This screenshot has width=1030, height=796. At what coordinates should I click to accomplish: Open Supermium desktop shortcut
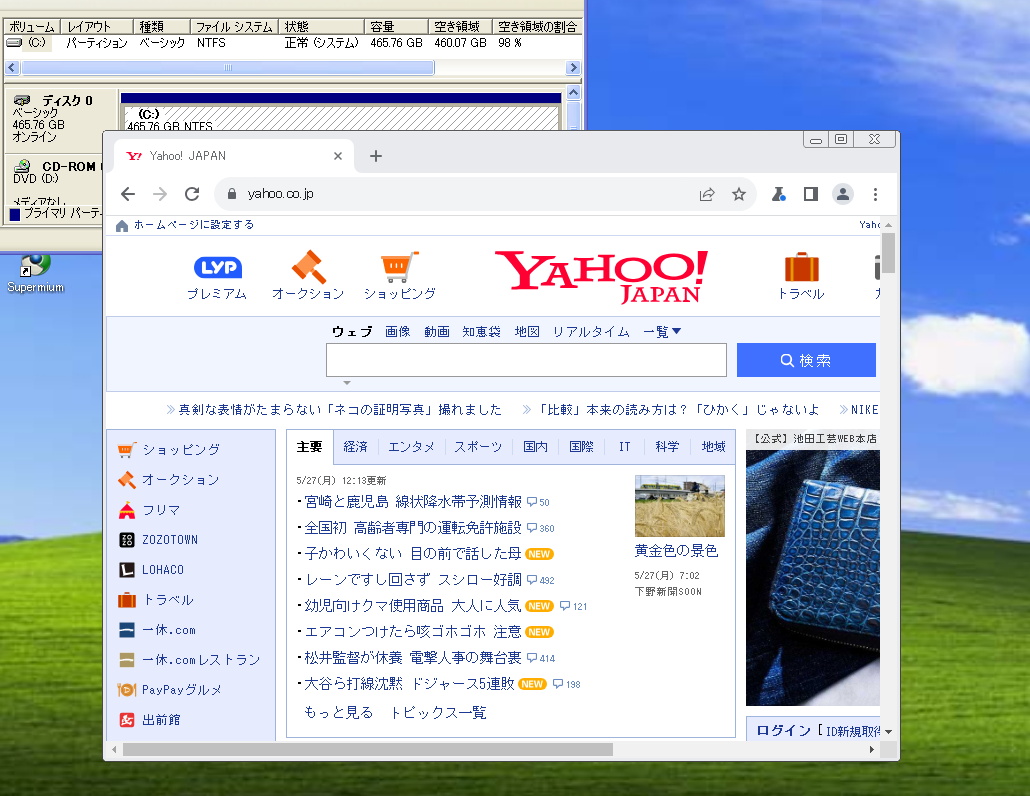35,275
